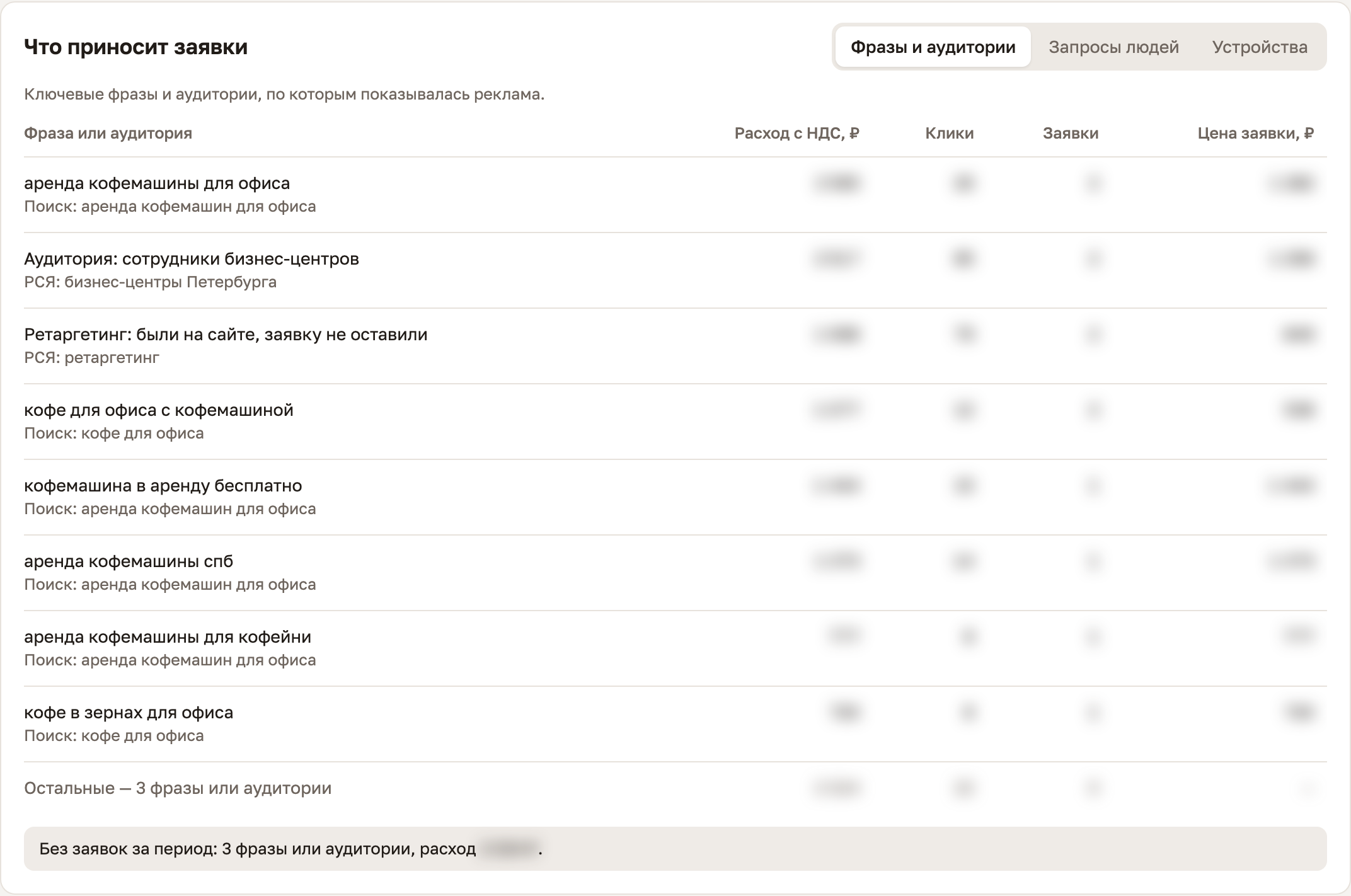Click the «Без заявок за период» notice

click(x=675, y=849)
